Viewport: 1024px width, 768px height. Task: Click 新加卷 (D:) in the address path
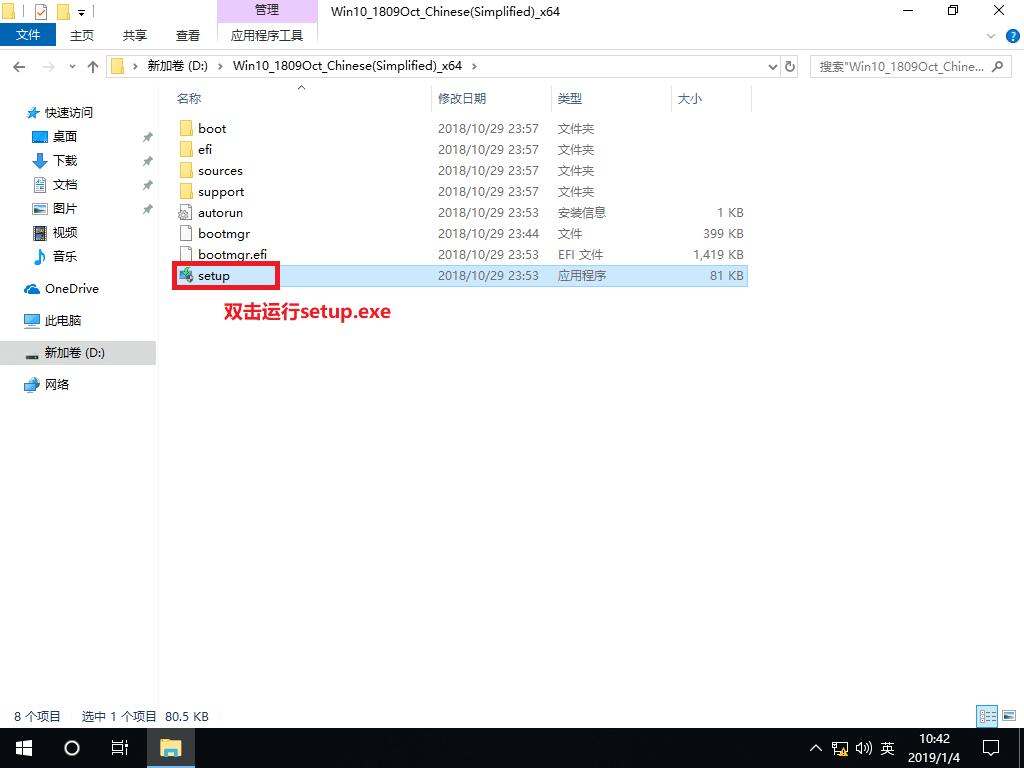point(178,66)
